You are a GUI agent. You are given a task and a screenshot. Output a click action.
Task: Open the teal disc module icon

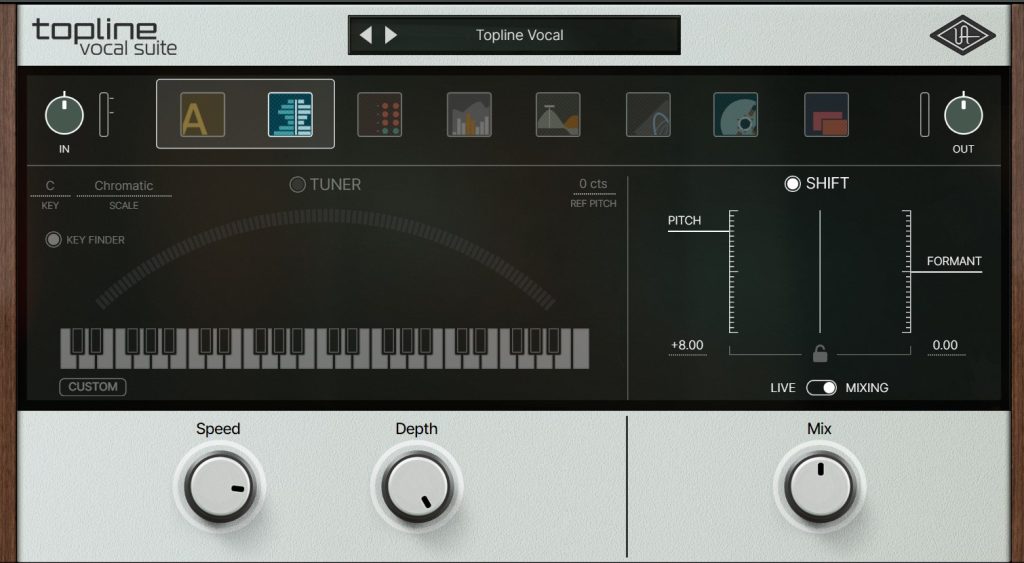coord(735,115)
